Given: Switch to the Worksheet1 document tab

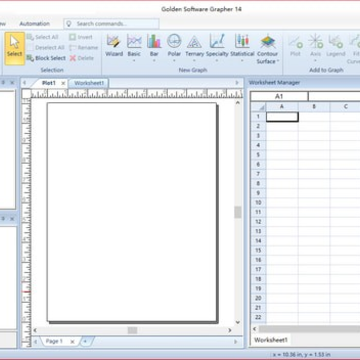Looking at the screenshot, I should click(89, 83).
